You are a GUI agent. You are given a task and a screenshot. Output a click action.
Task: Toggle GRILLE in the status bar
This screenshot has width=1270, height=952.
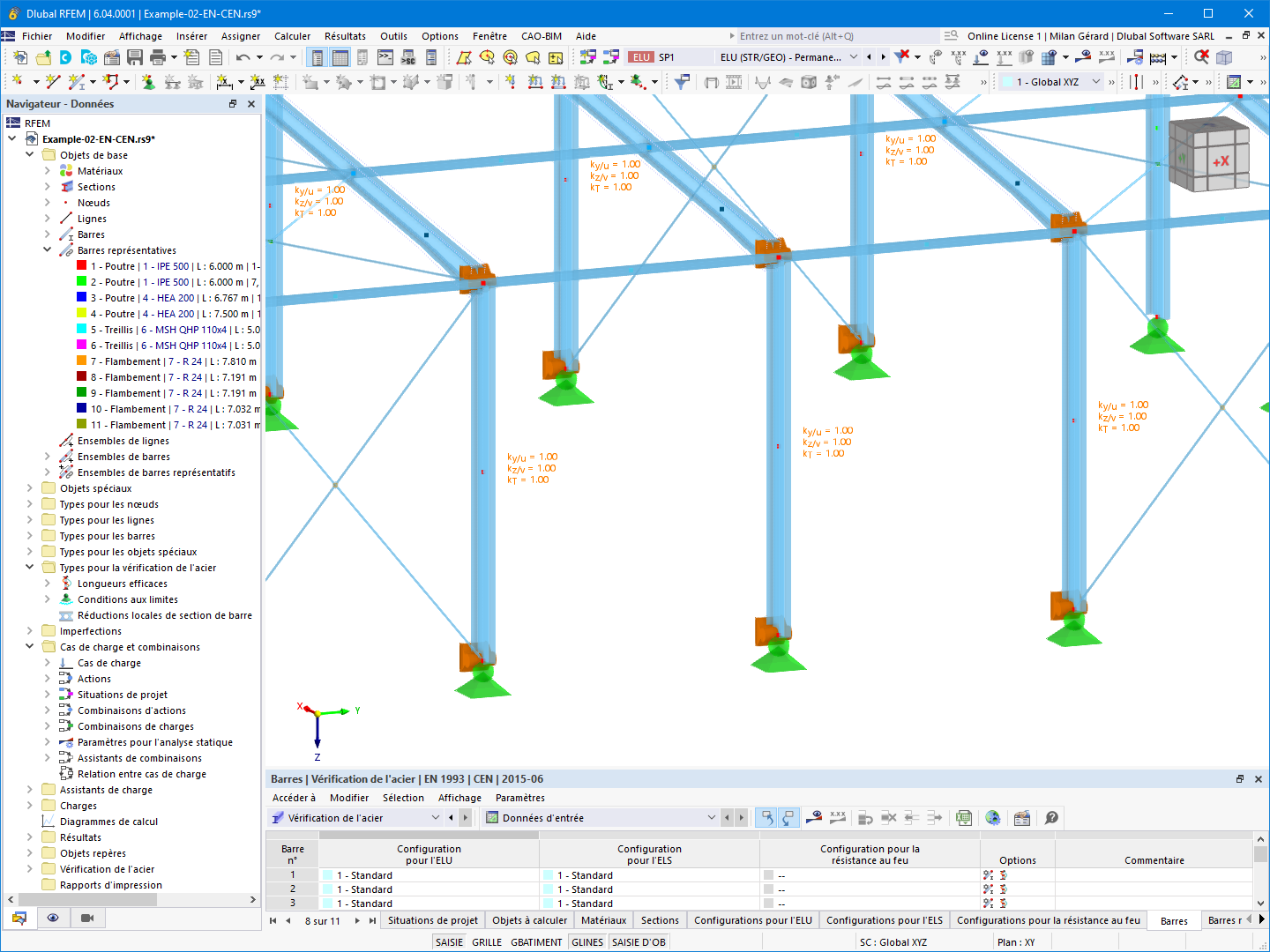[x=487, y=942]
